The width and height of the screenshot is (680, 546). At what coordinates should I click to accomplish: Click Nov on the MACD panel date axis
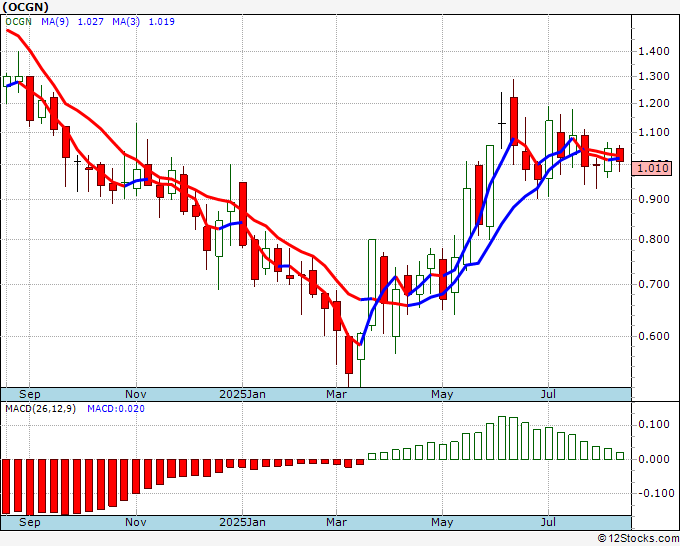click(136, 522)
